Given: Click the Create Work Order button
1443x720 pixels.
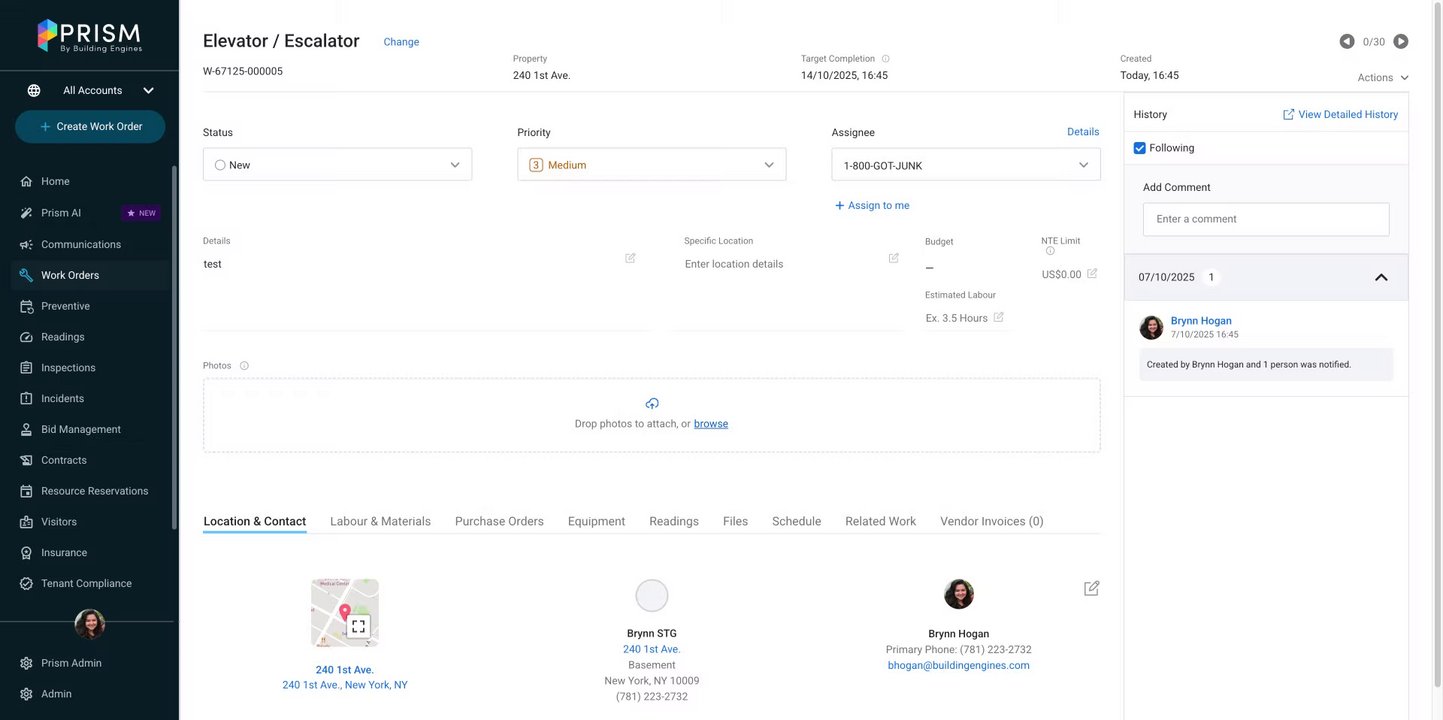Looking at the screenshot, I should [x=90, y=127].
